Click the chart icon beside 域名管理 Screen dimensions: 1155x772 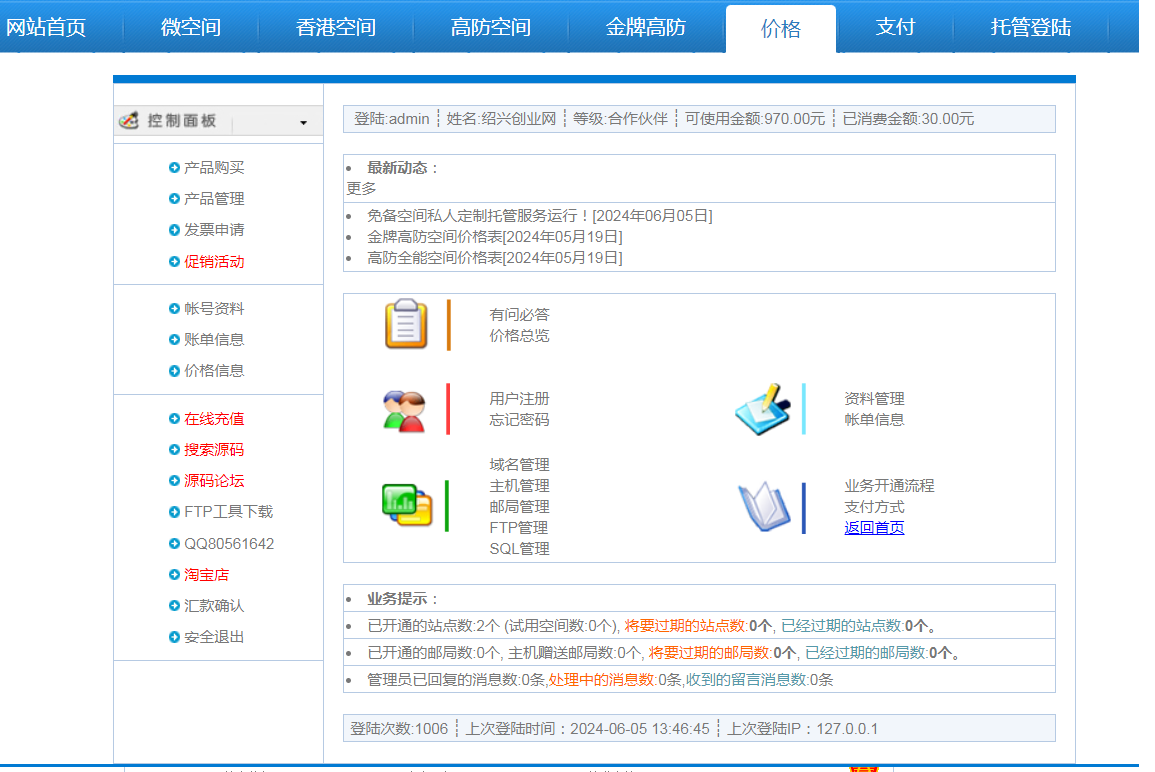[406, 505]
